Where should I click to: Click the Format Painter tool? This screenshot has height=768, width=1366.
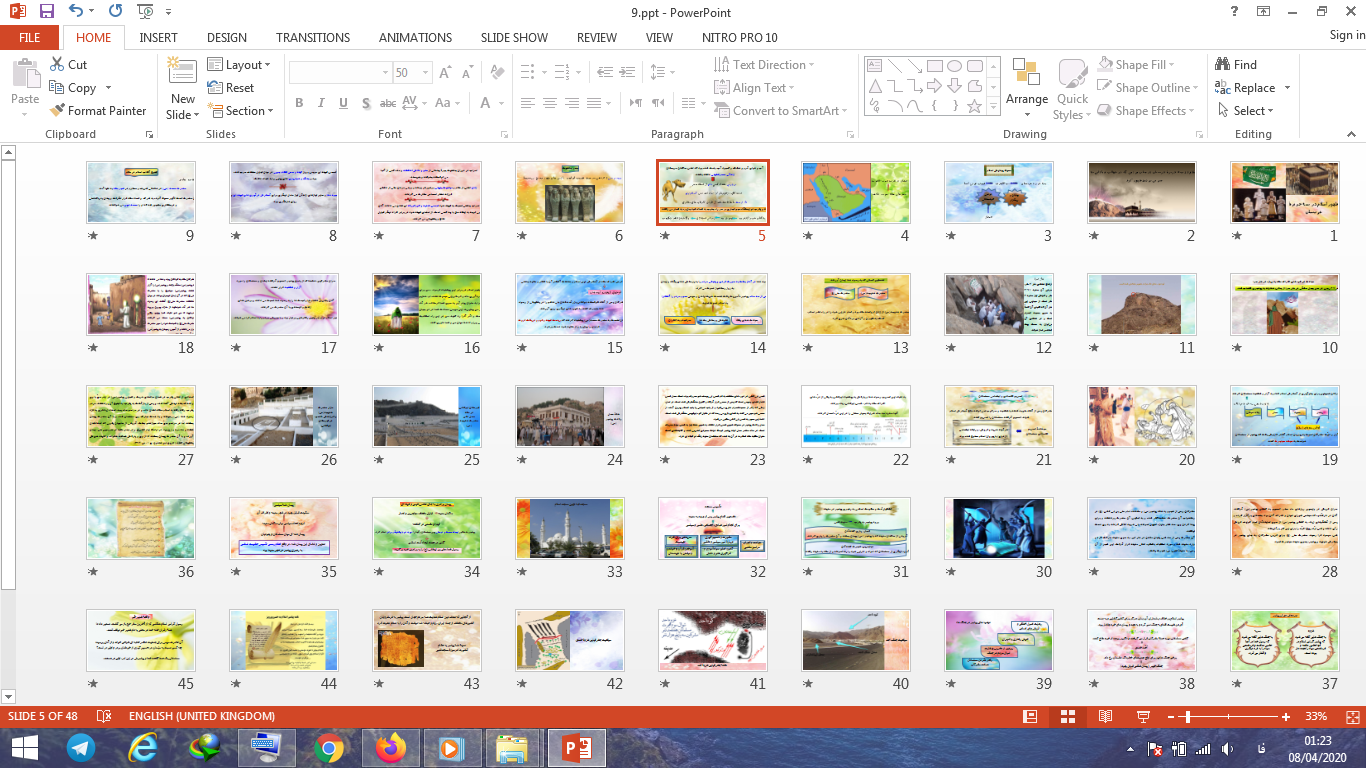point(97,111)
